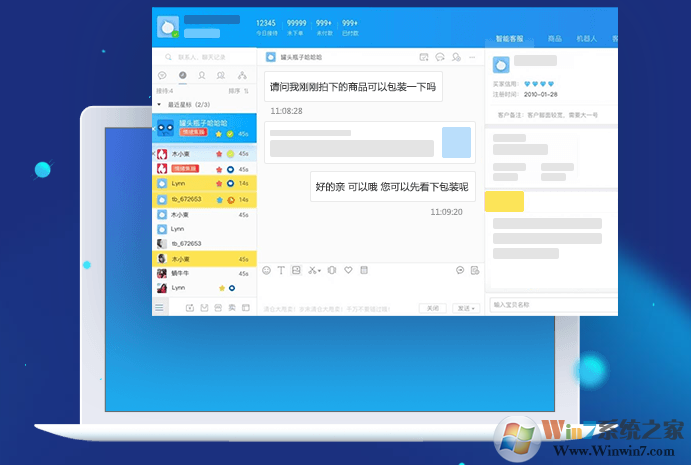This screenshot has height=465, width=691.
Task: Click the insert image icon in chat toolbar
Action: (x=296, y=270)
